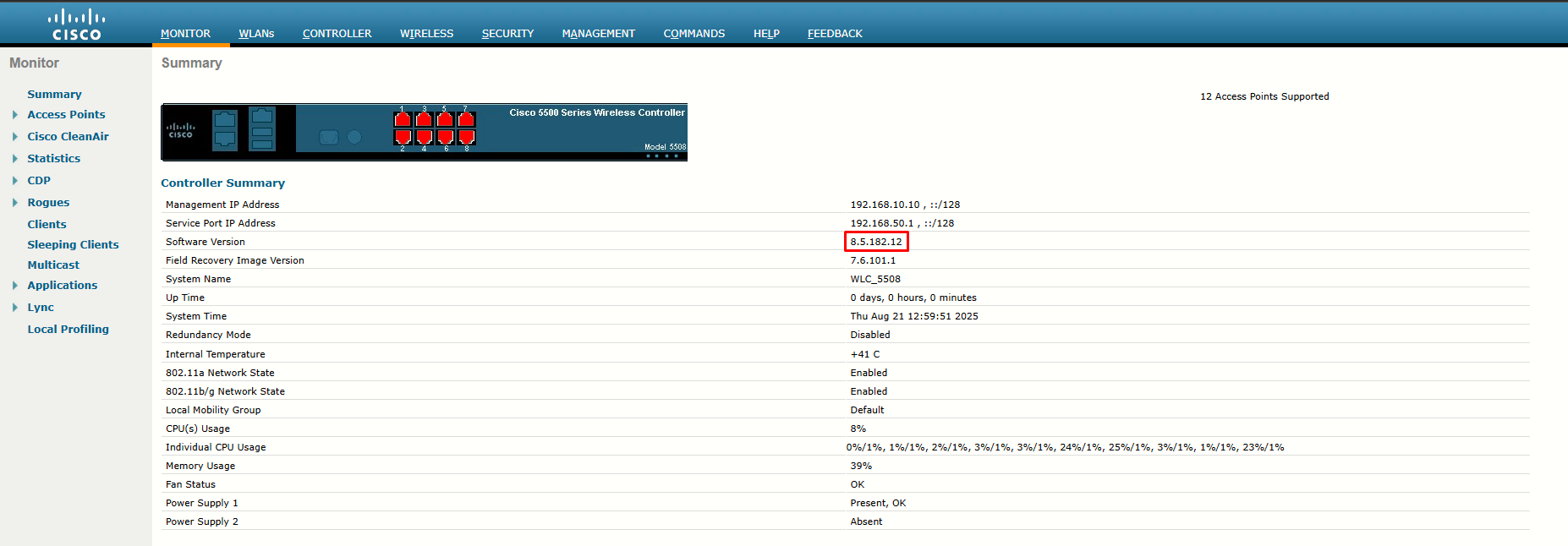Open the Sleeping Clients sidebar link
This screenshot has height=546, width=1568.
tap(73, 245)
